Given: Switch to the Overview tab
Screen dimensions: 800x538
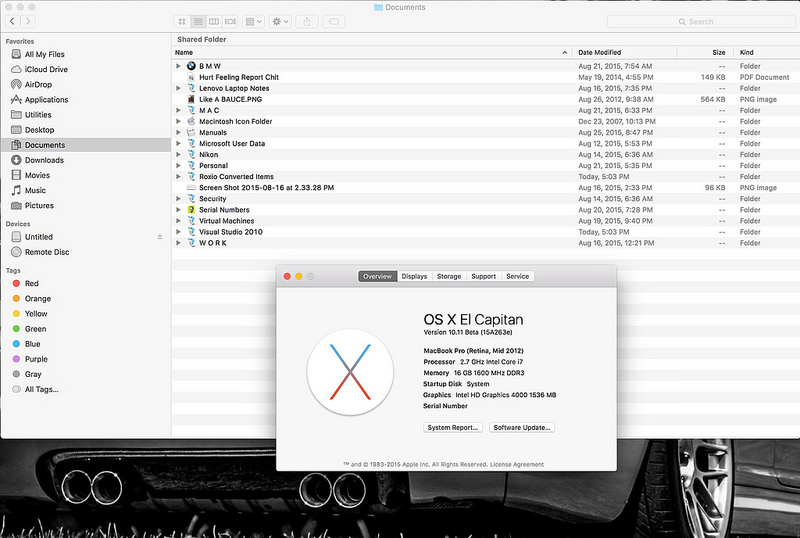Looking at the screenshot, I should (x=378, y=276).
